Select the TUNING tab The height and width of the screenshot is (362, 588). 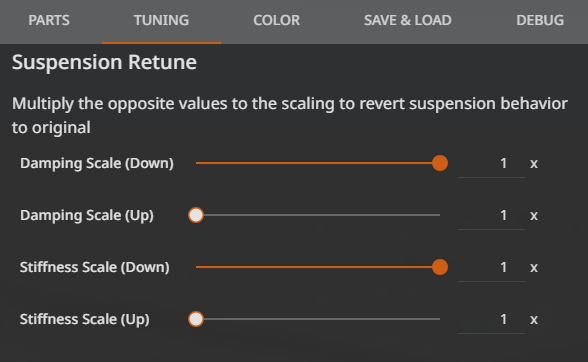pyautogui.click(x=161, y=21)
